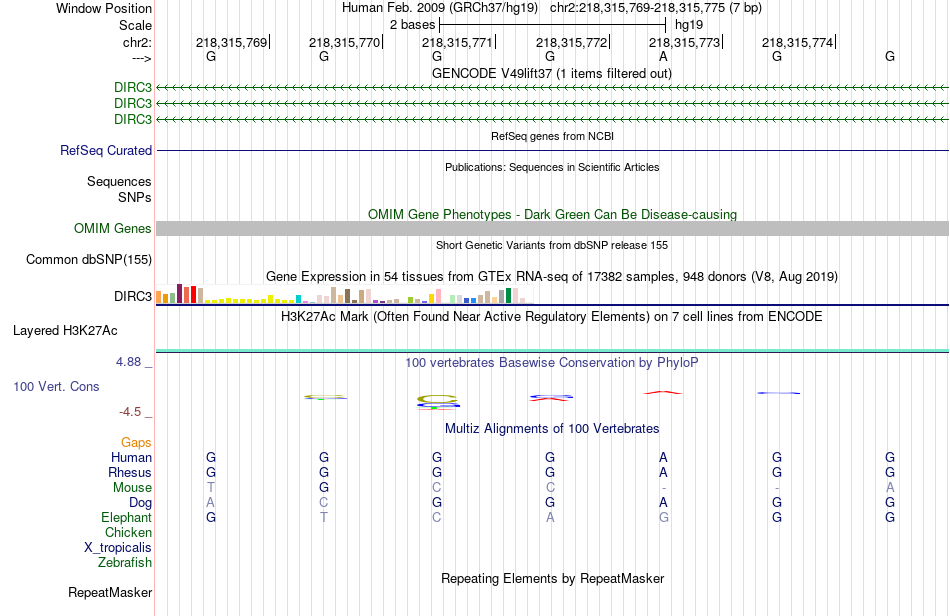Screen dimensions: 950x616
Task: Click the sequence direction arrow --->
Action: pos(141,58)
